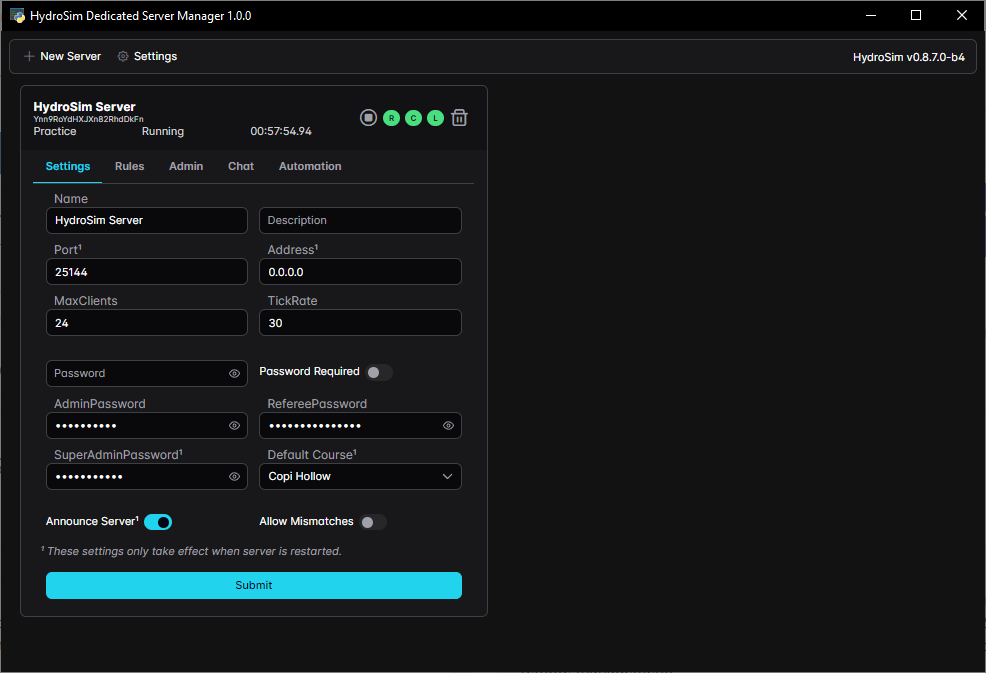
Task: Go to the Chat tab
Action: point(241,167)
